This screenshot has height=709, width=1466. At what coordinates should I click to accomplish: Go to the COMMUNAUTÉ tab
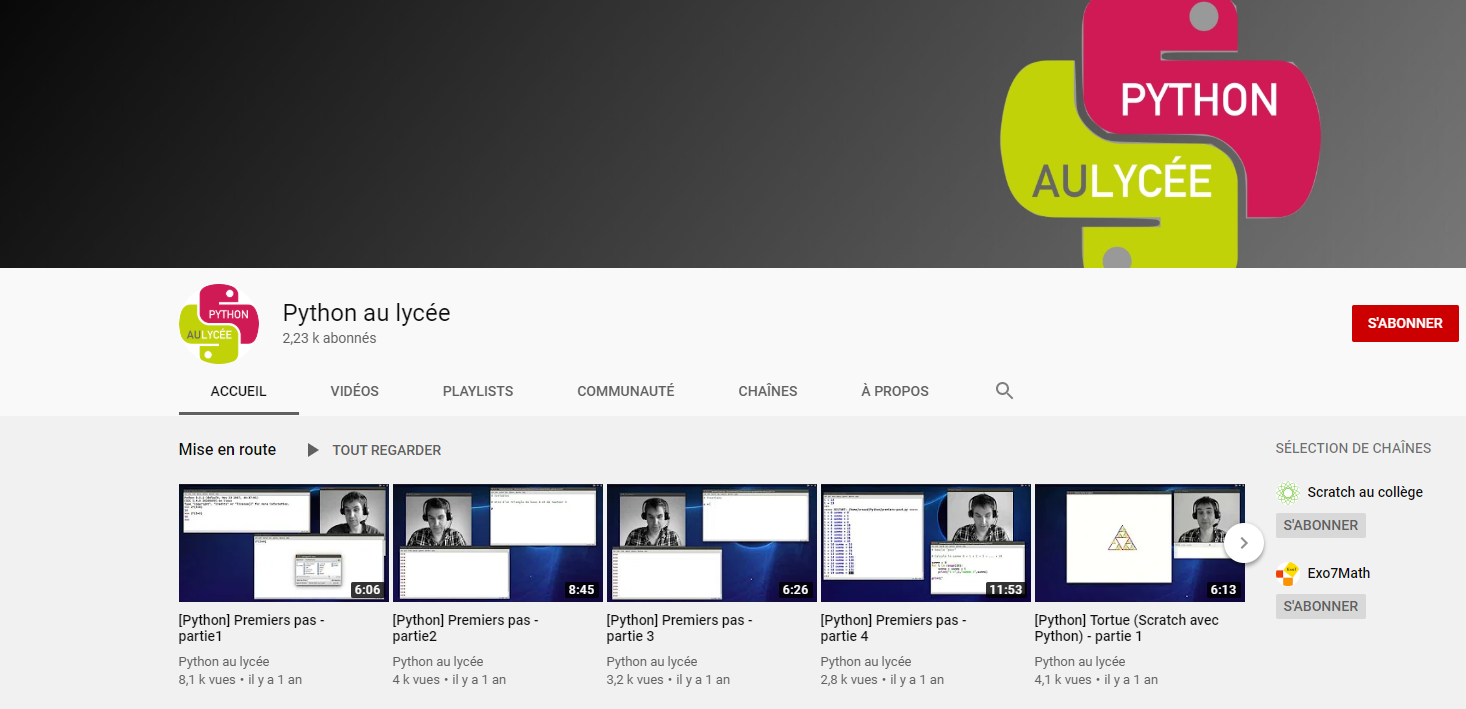click(626, 391)
